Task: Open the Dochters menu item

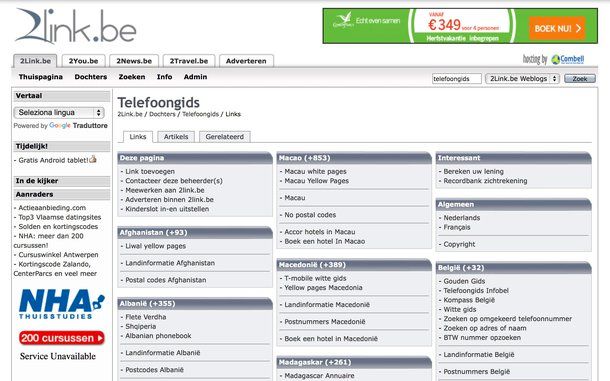Action: point(91,77)
